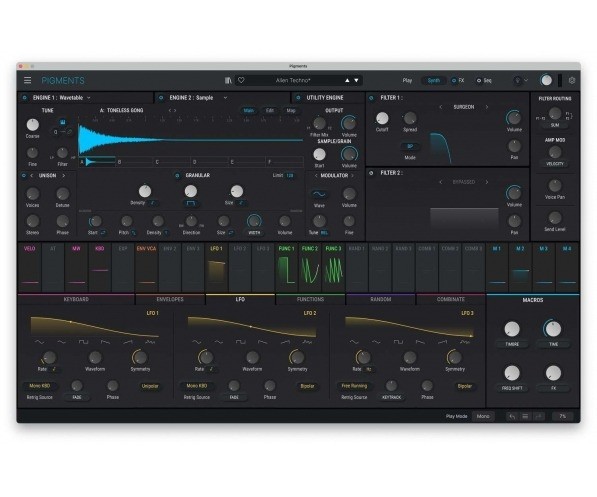The height and width of the screenshot is (497, 597).
Task: Toggle Engine 2 power button
Action: 161,98
